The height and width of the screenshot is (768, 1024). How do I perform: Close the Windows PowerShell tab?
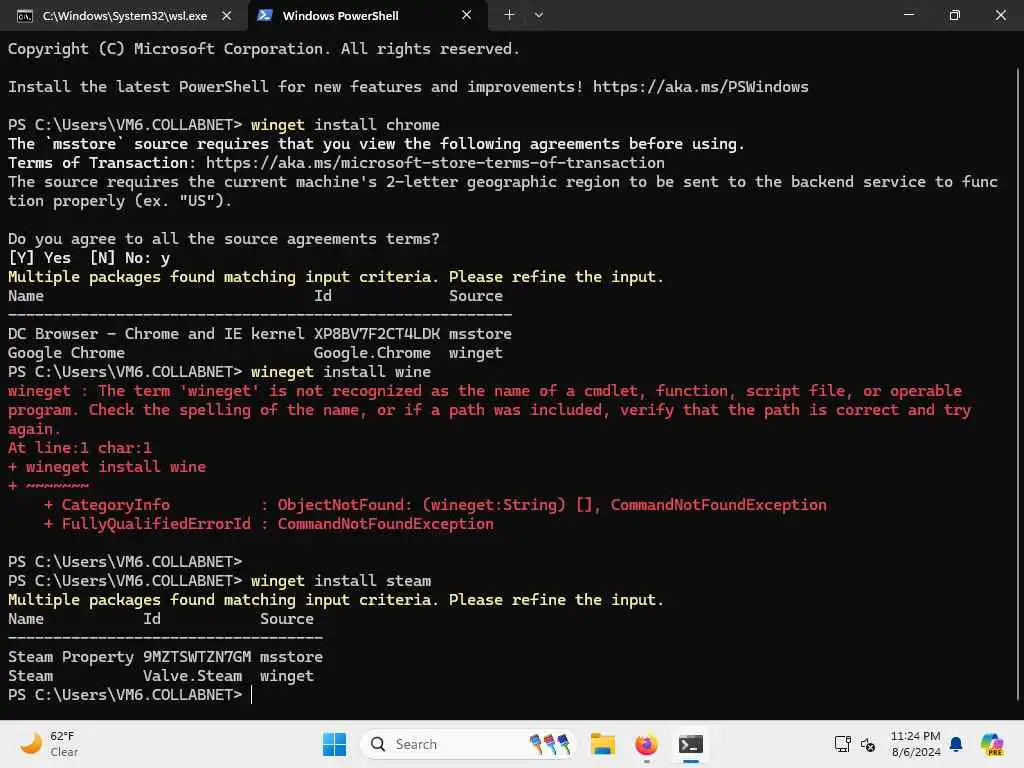(x=466, y=15)
